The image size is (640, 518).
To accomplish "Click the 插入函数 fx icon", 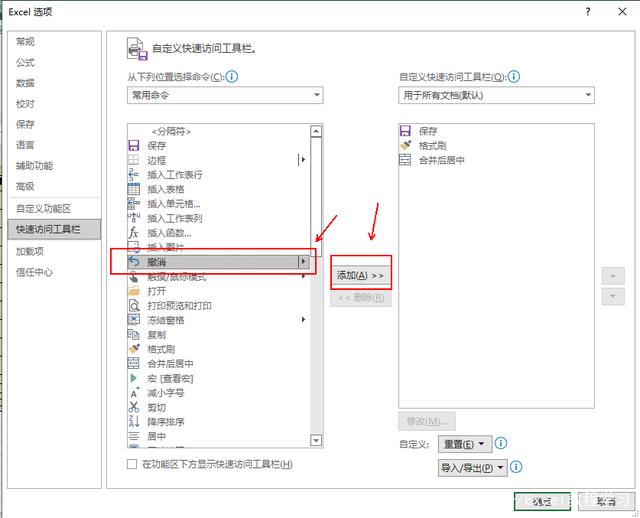I will (x=133, y=233).
